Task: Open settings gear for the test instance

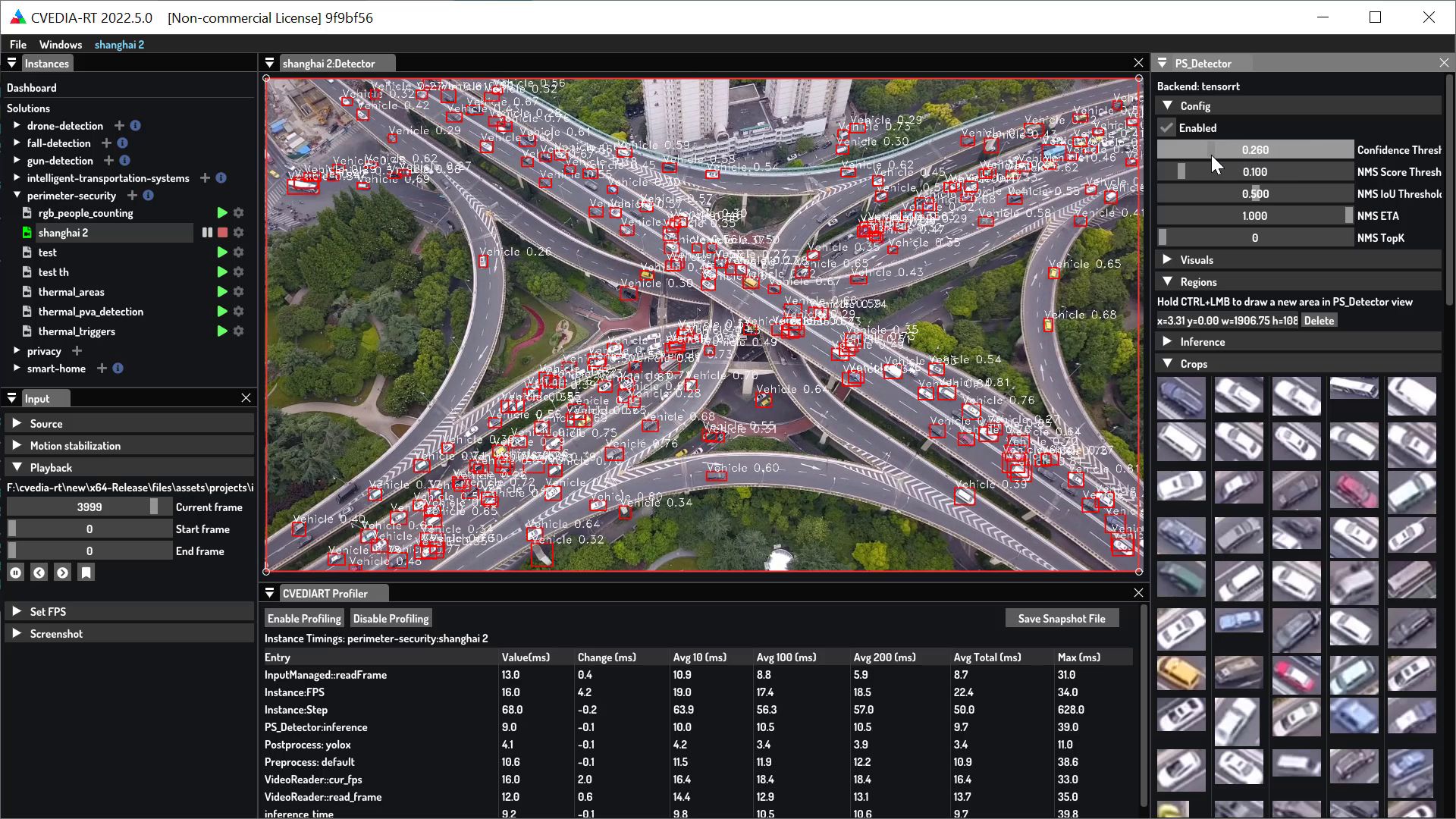Action: pyautogui.click(x=238, y=252)
